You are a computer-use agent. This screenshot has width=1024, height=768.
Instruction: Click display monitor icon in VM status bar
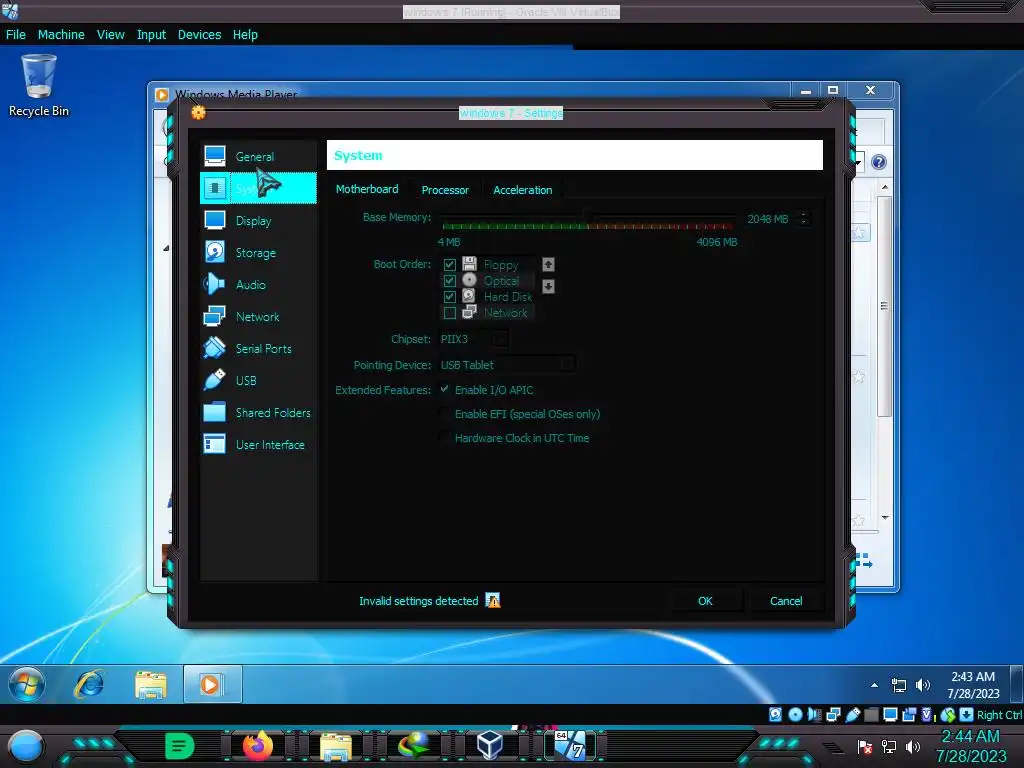click(x=890, y=714)
